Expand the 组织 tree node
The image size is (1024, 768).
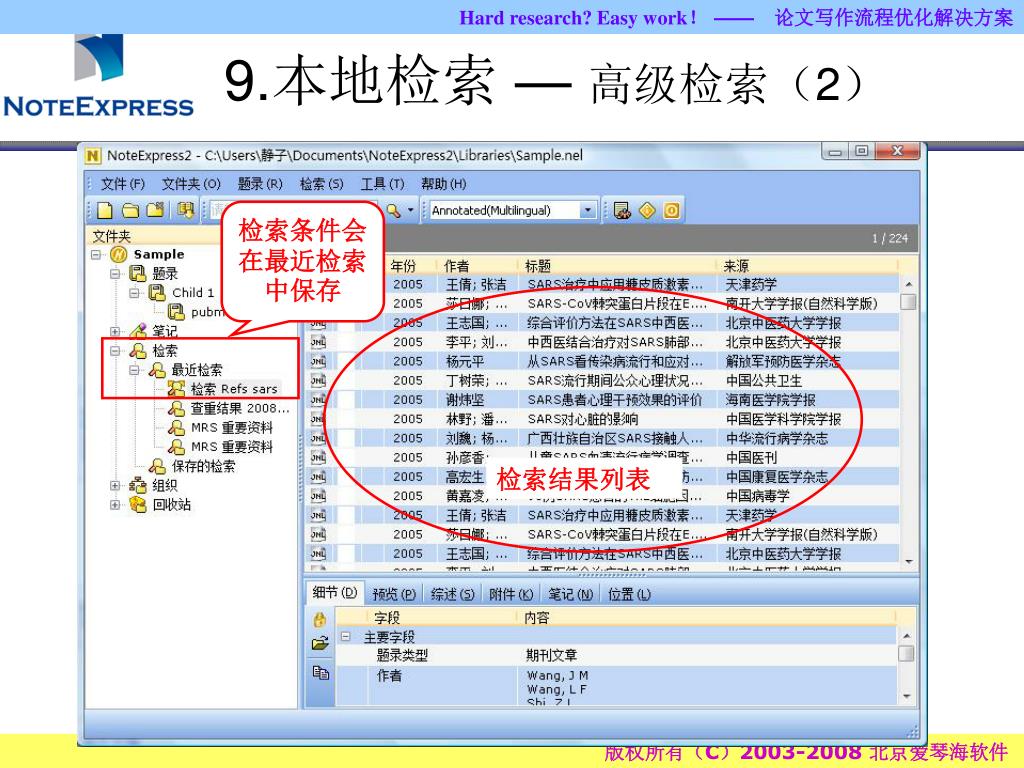pyautogui.click(x=116, y=486)
